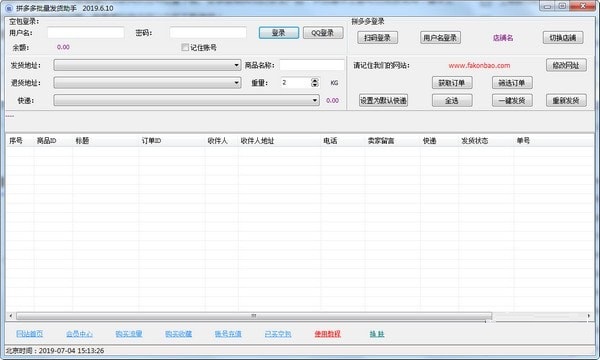This screenshot has height=360, width=600.
Task: Decrease weight with the spinner down arrow
Action: pos(315,85)
